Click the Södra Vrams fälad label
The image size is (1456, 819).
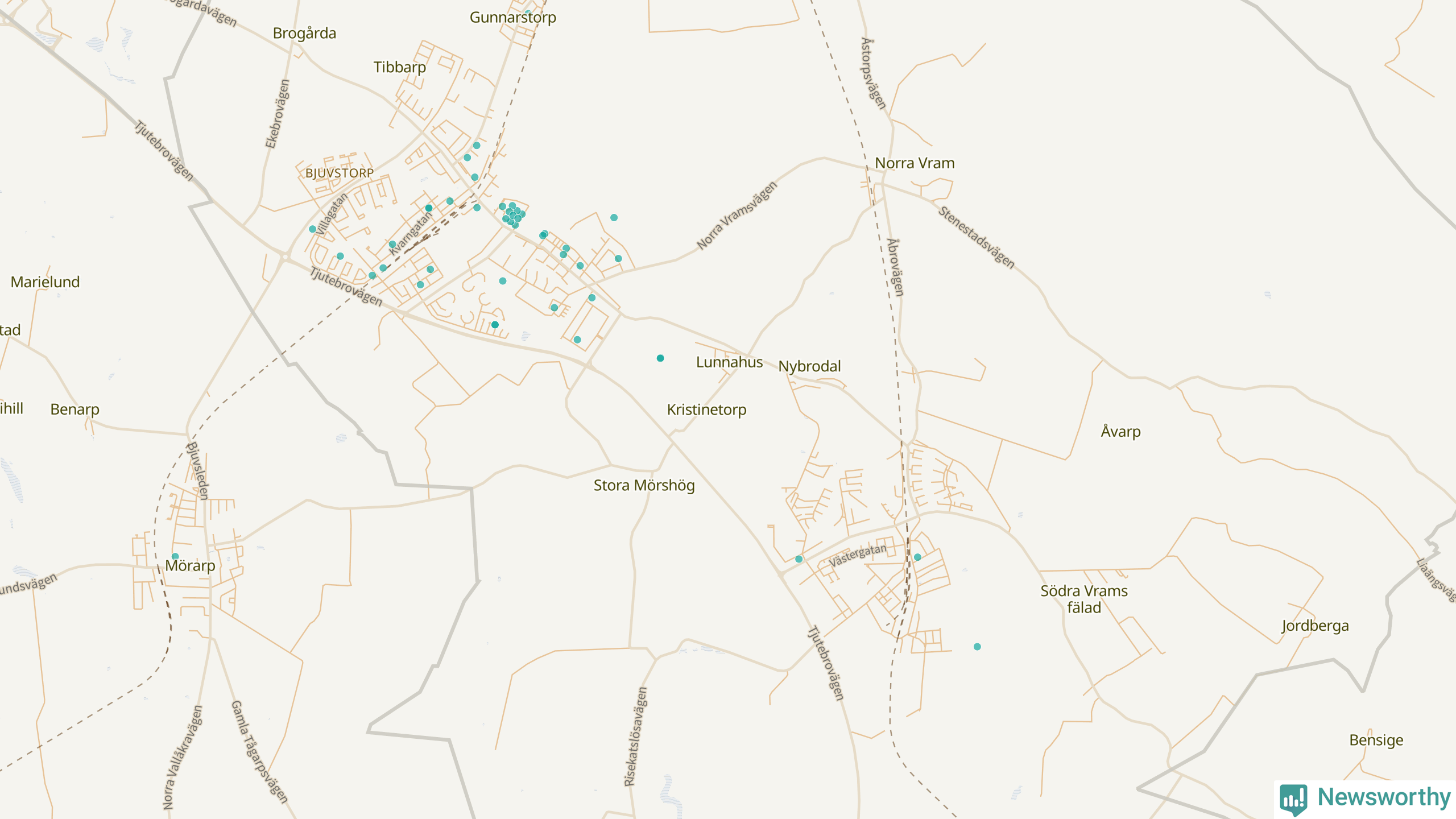1084,599
